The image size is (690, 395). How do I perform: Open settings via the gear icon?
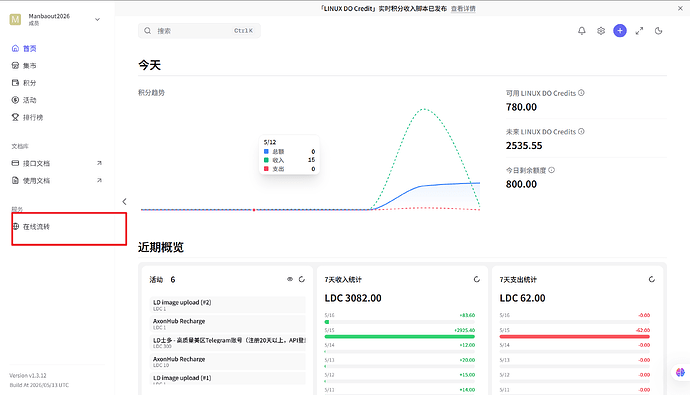601,31
